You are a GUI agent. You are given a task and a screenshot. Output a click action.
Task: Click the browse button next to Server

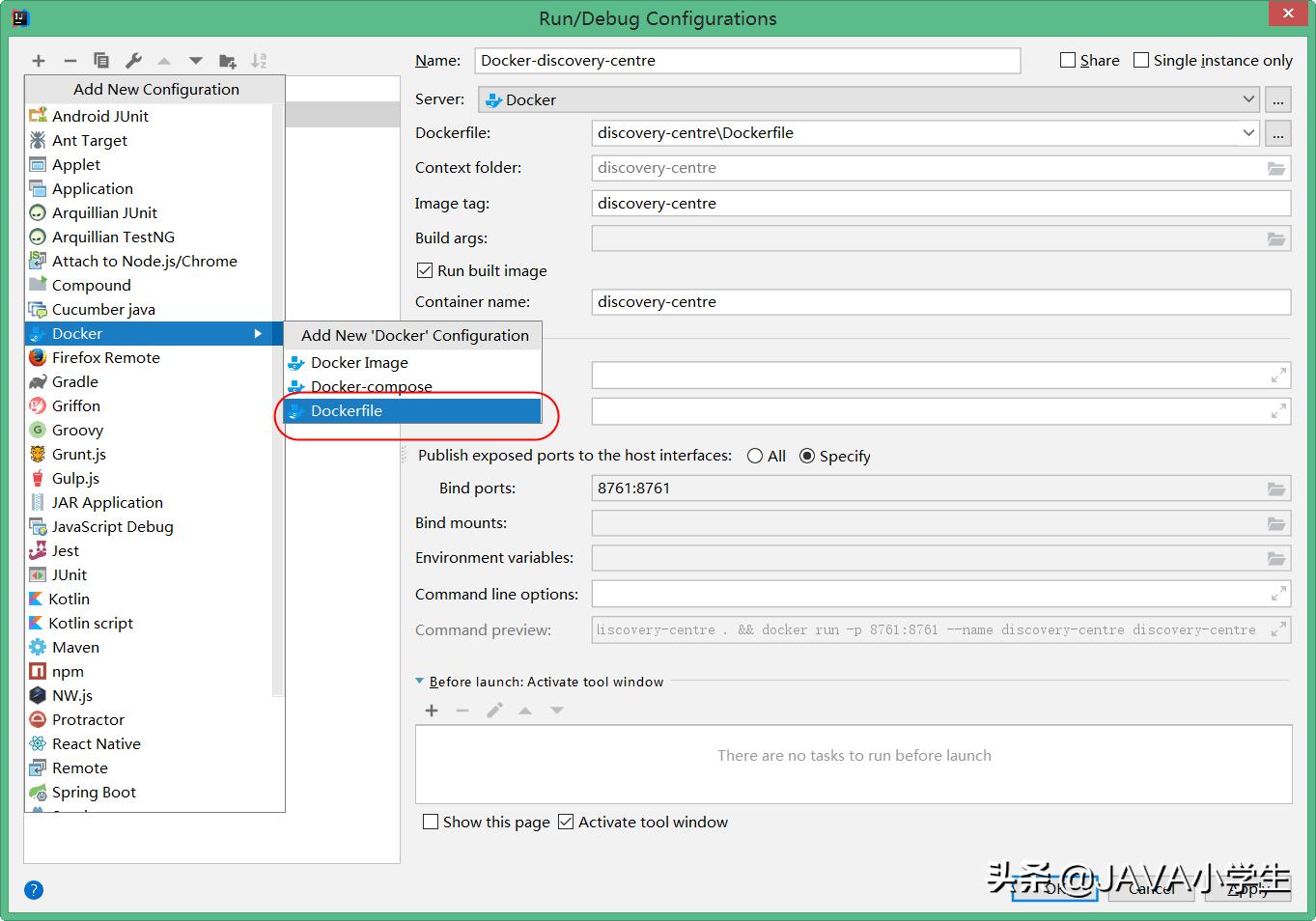(x=1278, y=99)
